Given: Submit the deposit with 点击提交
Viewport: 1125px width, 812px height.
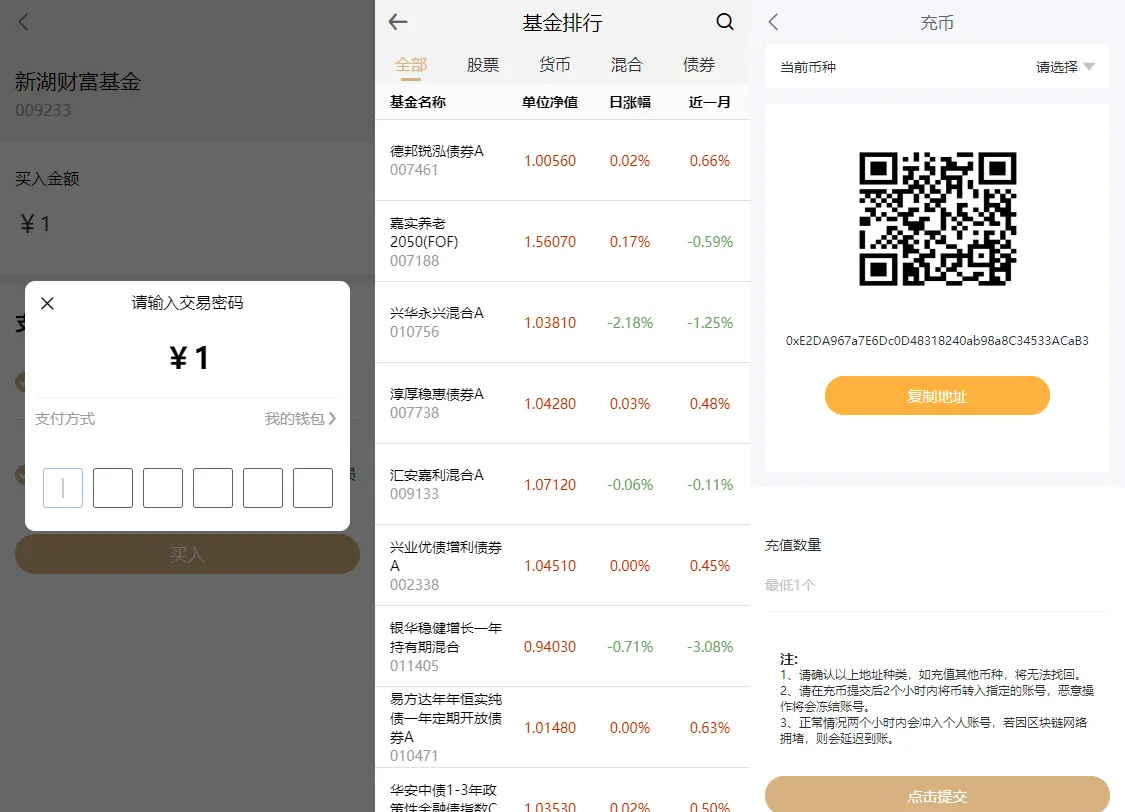Looking at the screenshot, I should coord(937,796).
